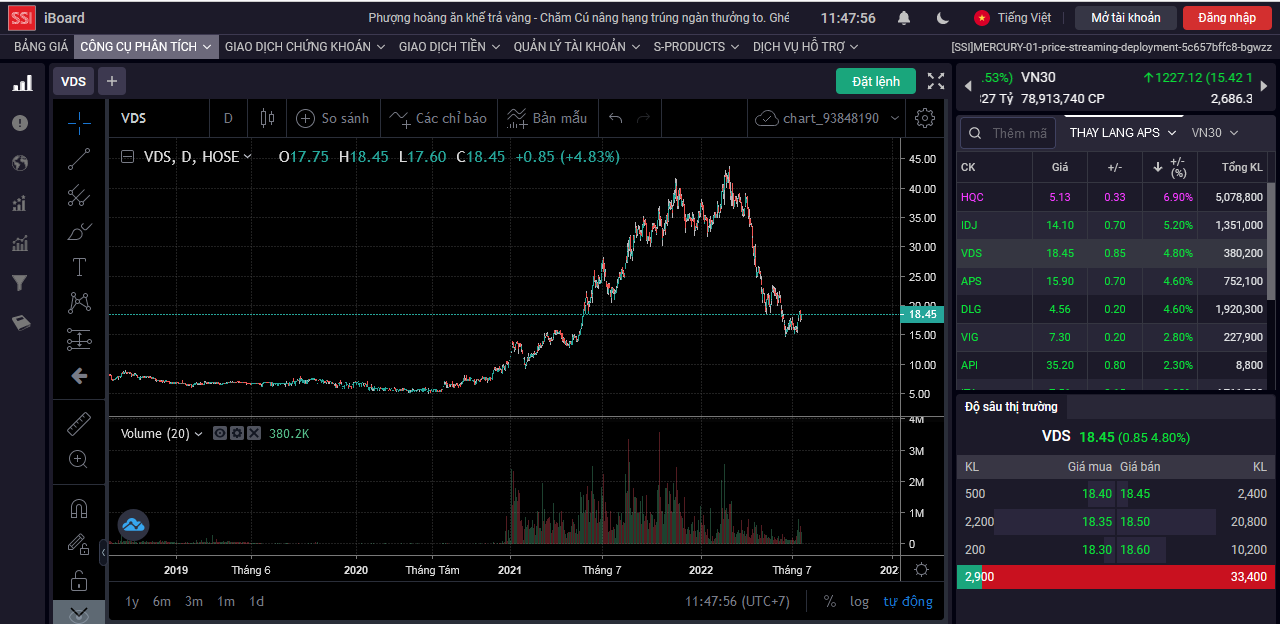Expand the drawing toolbar chevron
This screenshot has width=1280, height=624.
coord(79,612)
